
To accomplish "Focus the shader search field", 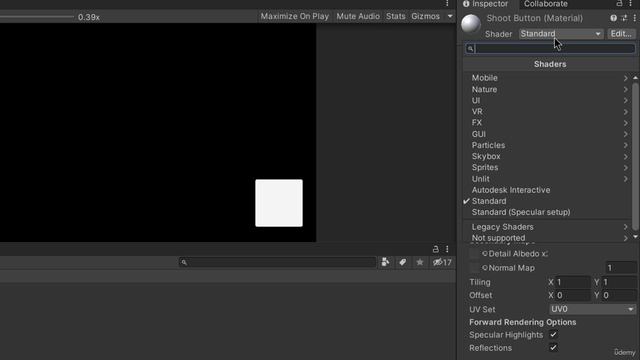I will click(550, 49).
